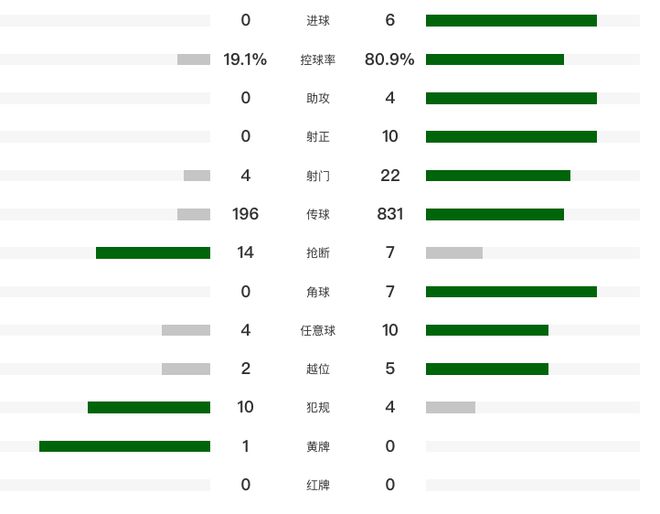Viewport: 660px width, 514px height.
Task: Click the green 80.9% possession bar
Action: click(x=495, y=59)
